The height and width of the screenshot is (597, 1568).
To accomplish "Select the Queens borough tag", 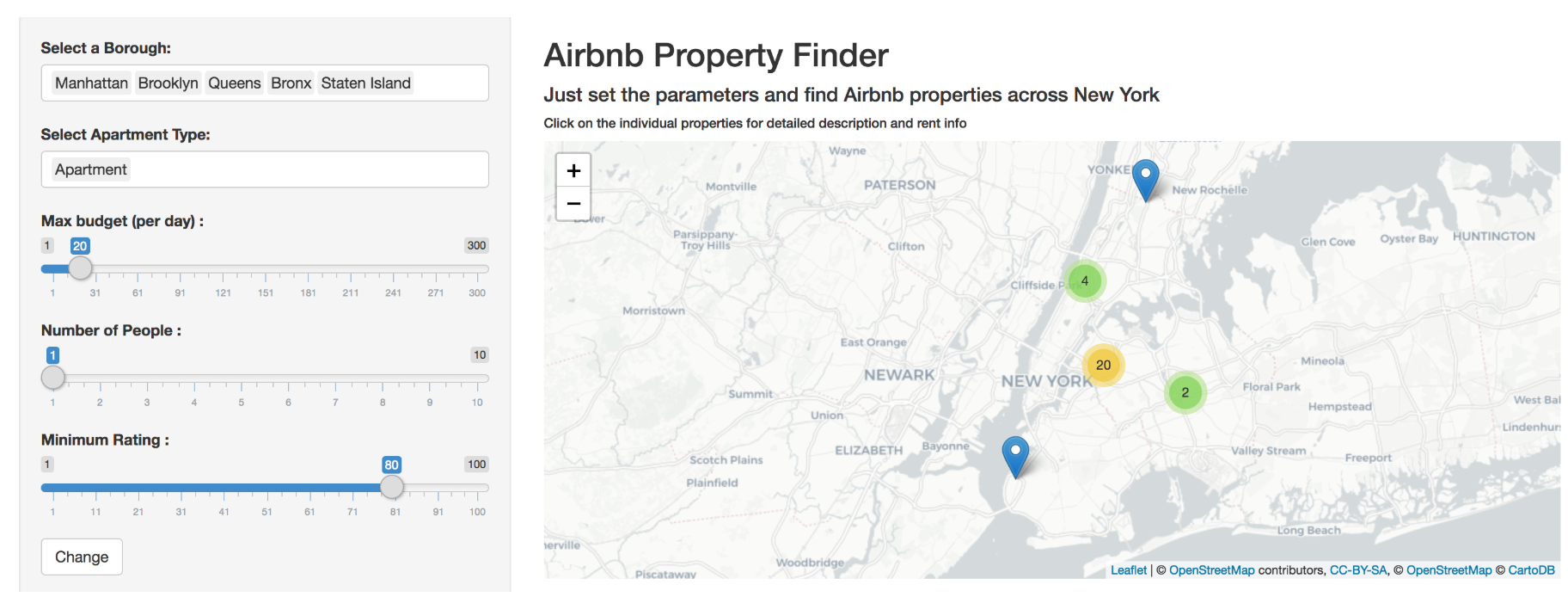I will 234,83.
